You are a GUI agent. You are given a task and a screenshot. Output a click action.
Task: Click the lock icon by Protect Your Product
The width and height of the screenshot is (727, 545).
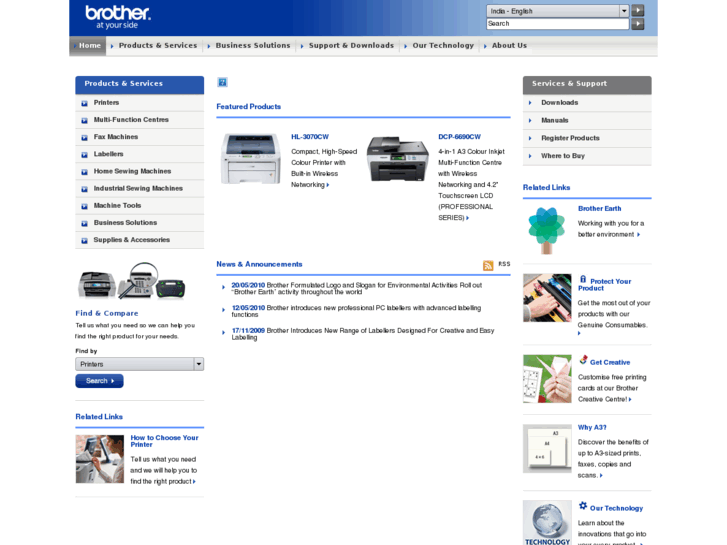[x=583, y=279]
